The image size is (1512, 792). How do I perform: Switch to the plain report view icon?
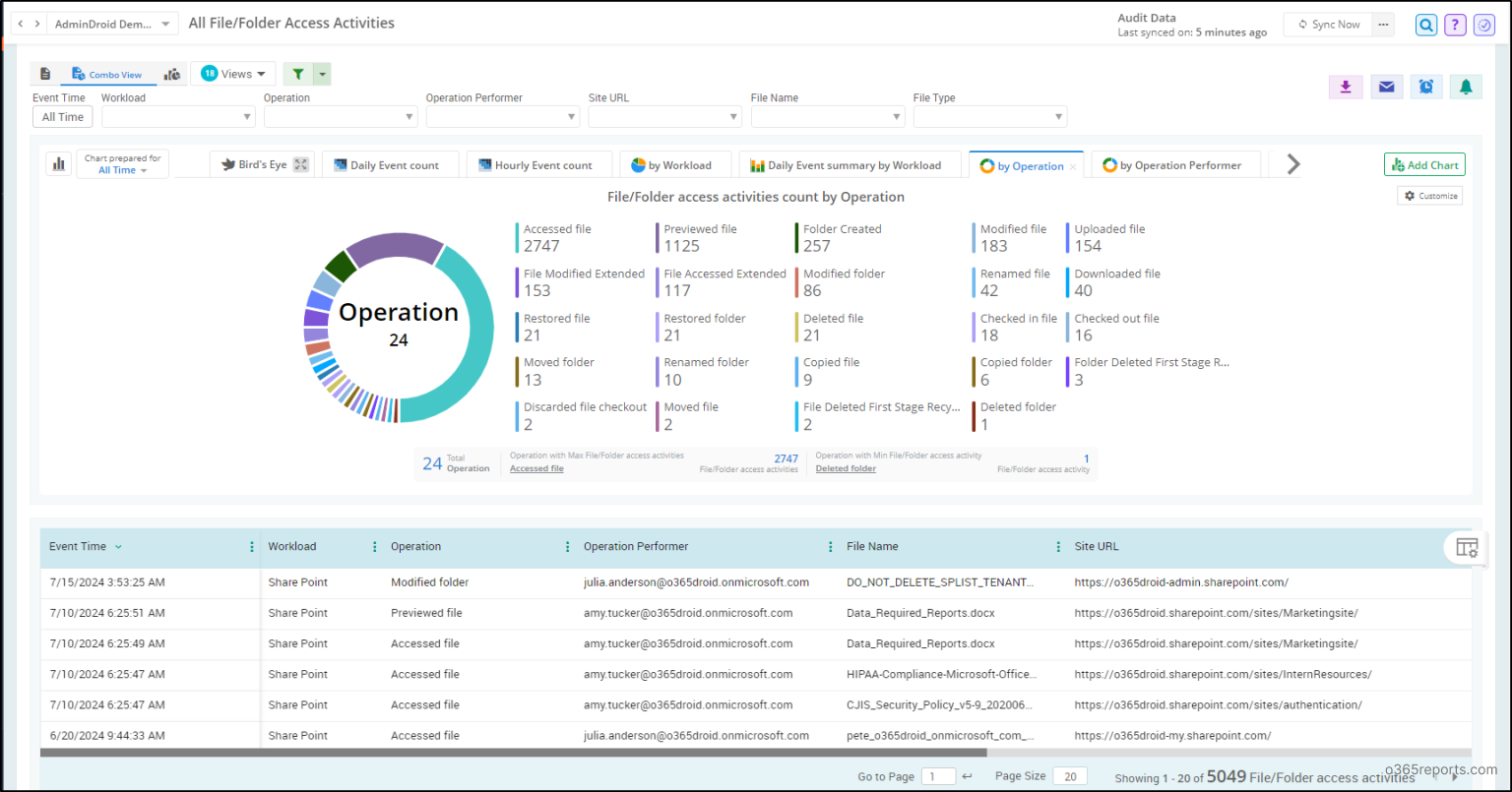tap(45, 74)
